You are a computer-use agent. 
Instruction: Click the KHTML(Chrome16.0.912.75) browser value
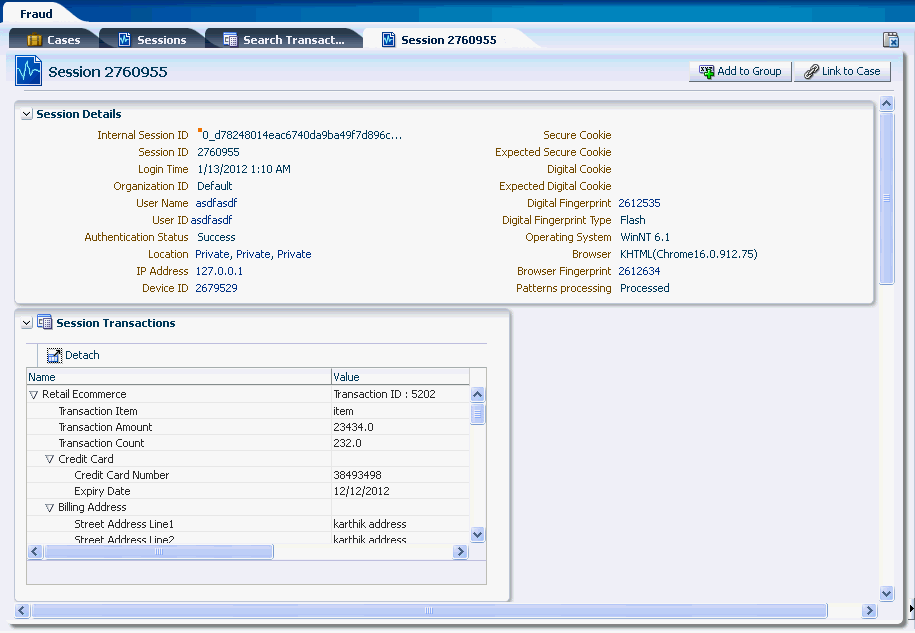[x=689, y=254]
